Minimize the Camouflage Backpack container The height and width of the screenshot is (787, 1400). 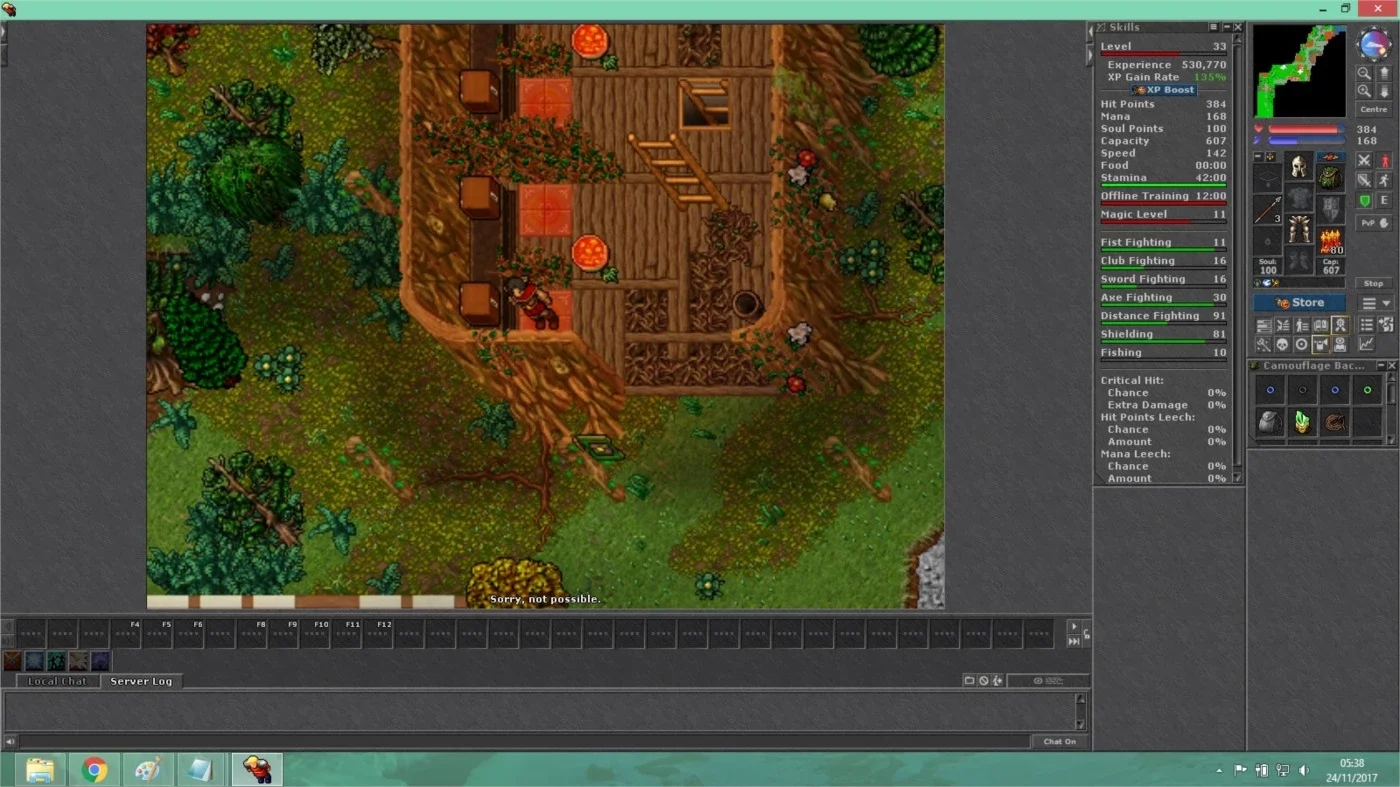pos(1380,366)
